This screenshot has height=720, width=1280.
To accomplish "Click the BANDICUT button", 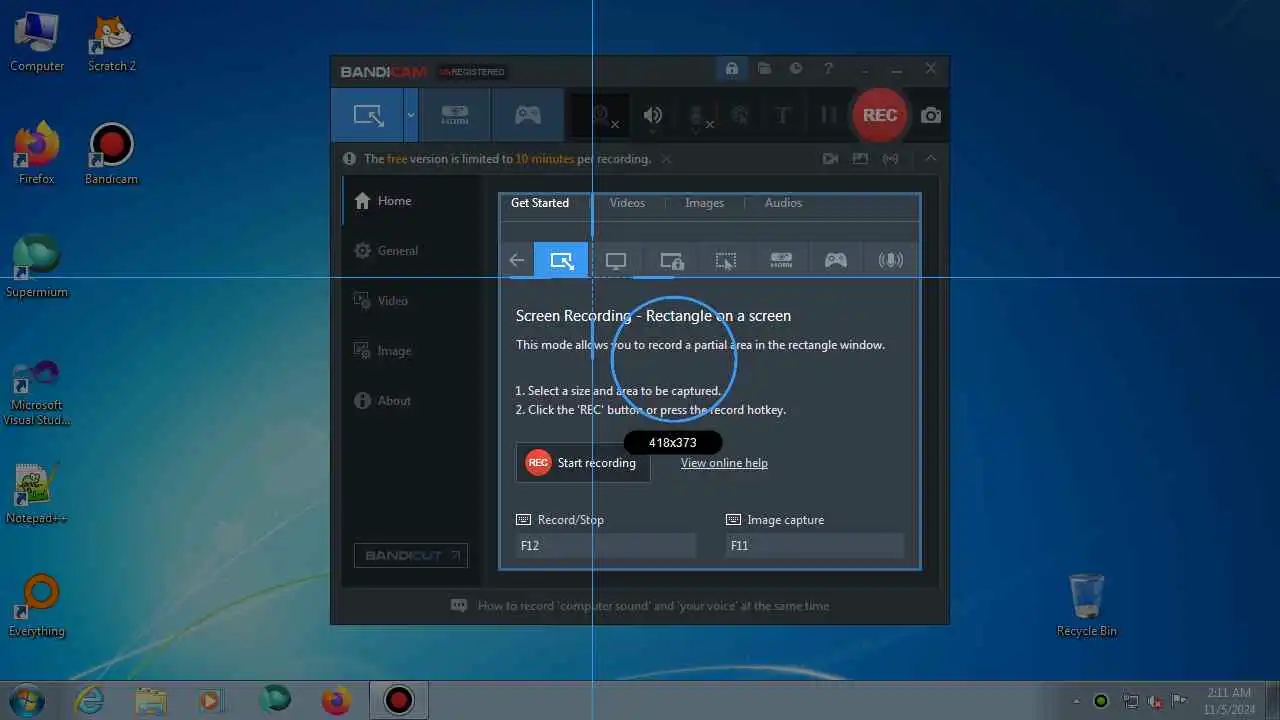I will [x=411, y=555].
